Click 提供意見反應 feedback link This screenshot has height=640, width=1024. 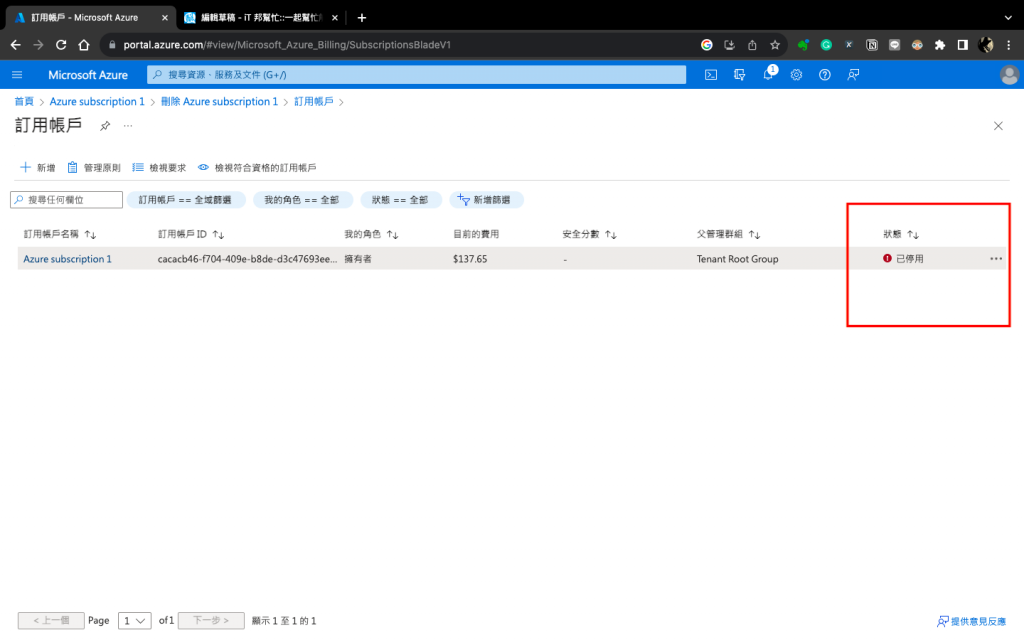tap(972, 621)
